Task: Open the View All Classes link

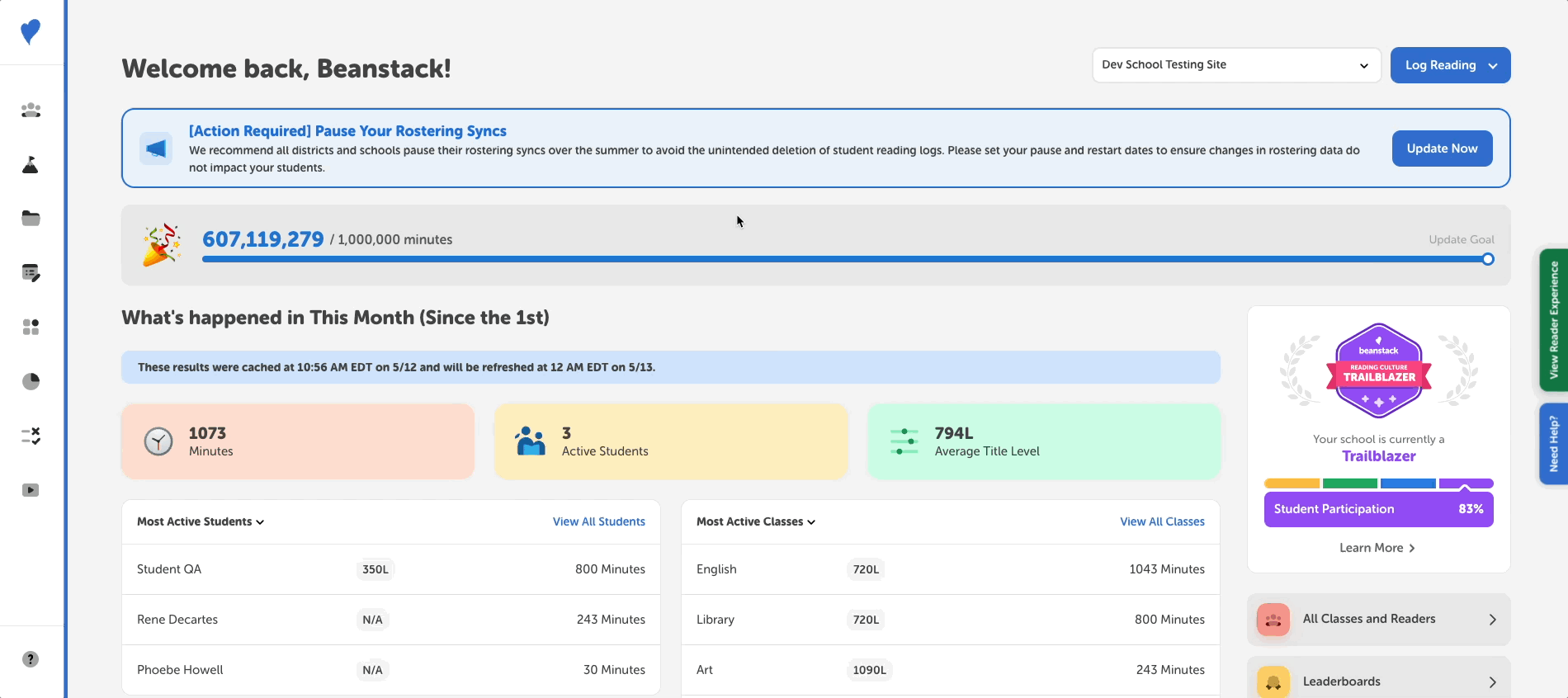Action: tap(1162, 521)
